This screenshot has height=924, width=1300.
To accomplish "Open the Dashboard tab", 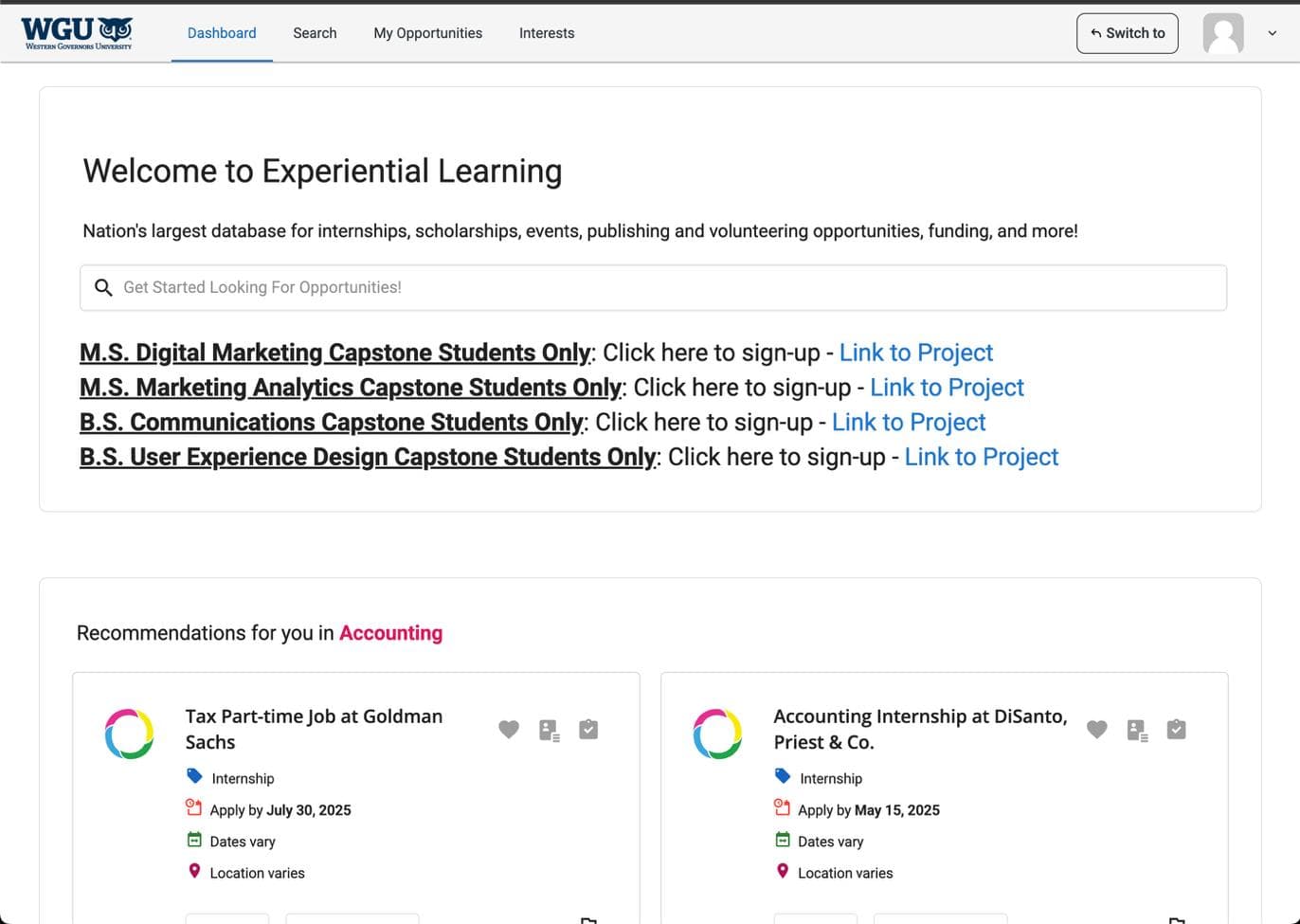I will coord(222,33).
